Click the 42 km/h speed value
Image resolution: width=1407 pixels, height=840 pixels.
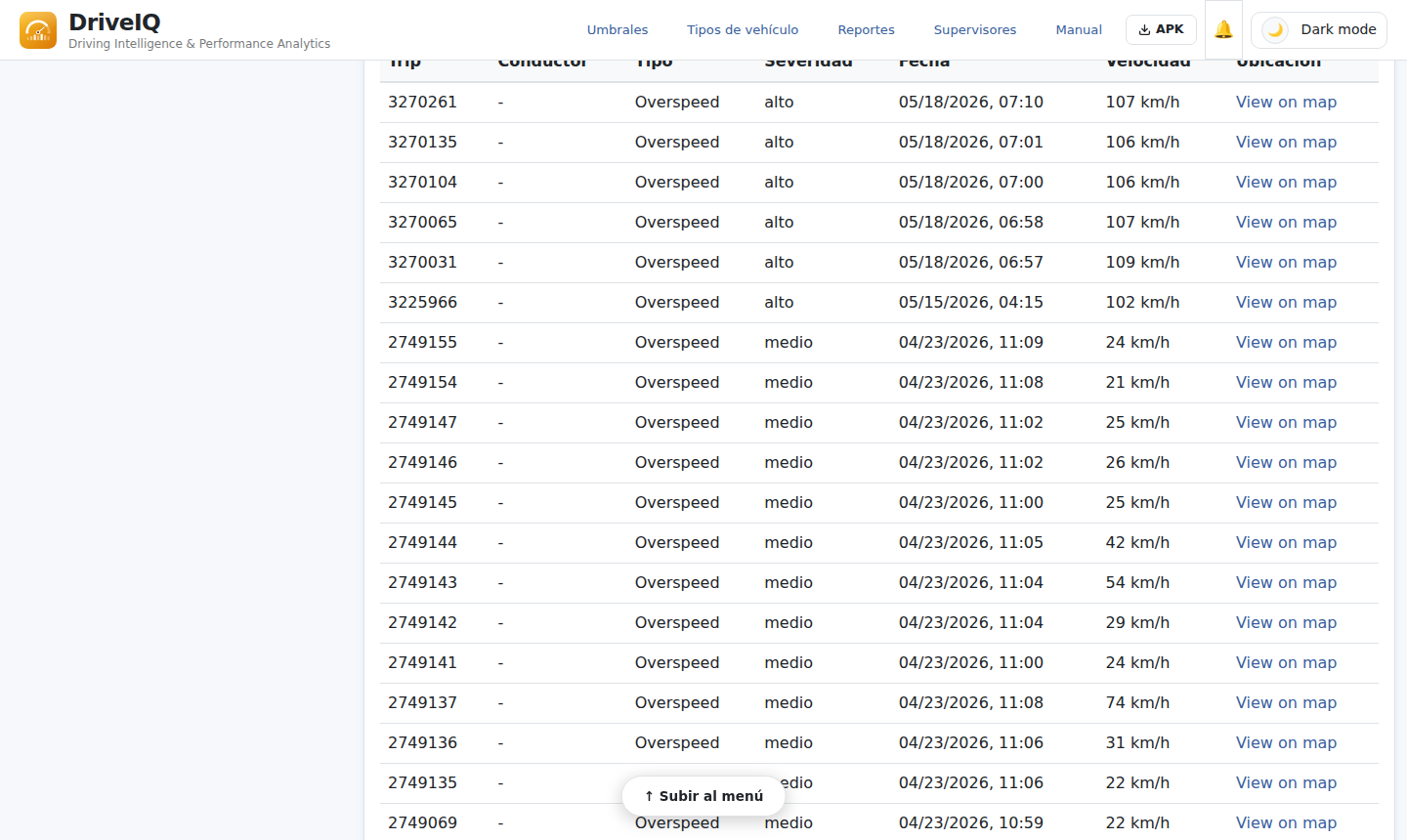coord(1137,543)
